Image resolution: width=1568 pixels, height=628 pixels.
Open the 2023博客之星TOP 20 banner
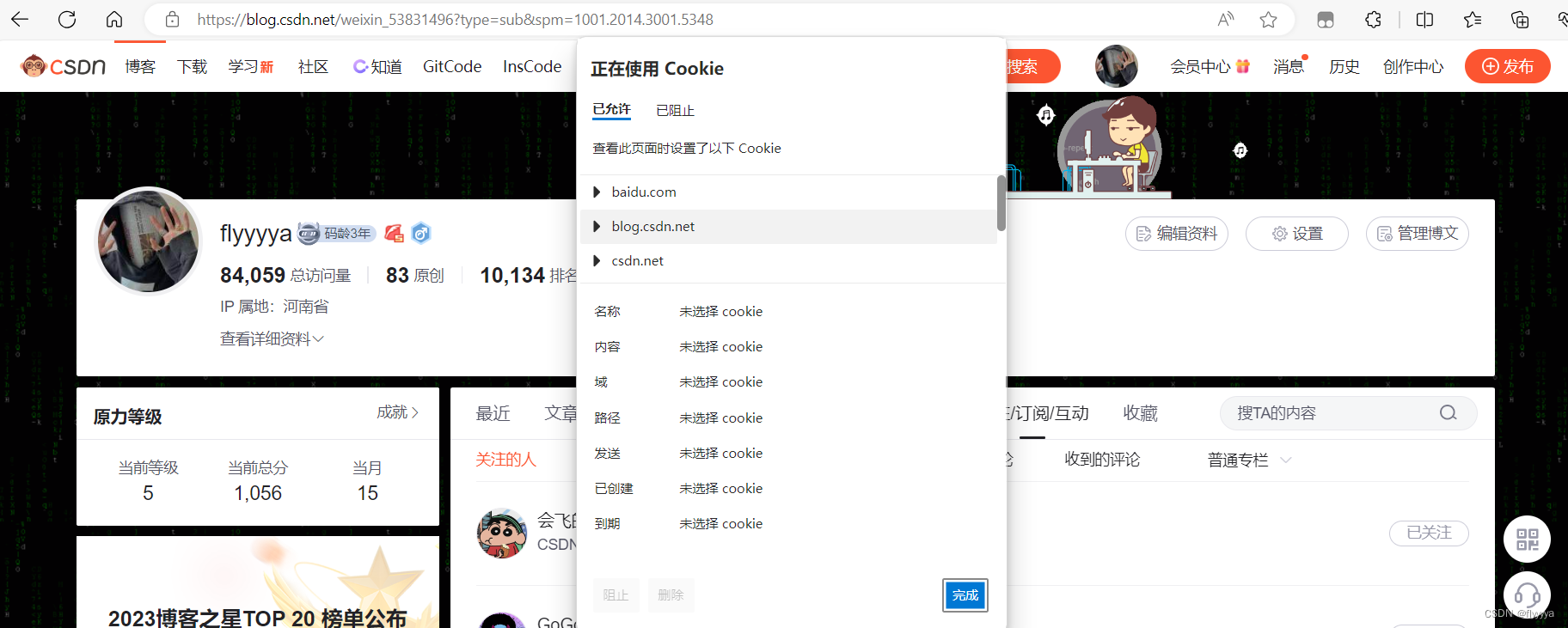point(258,582)
